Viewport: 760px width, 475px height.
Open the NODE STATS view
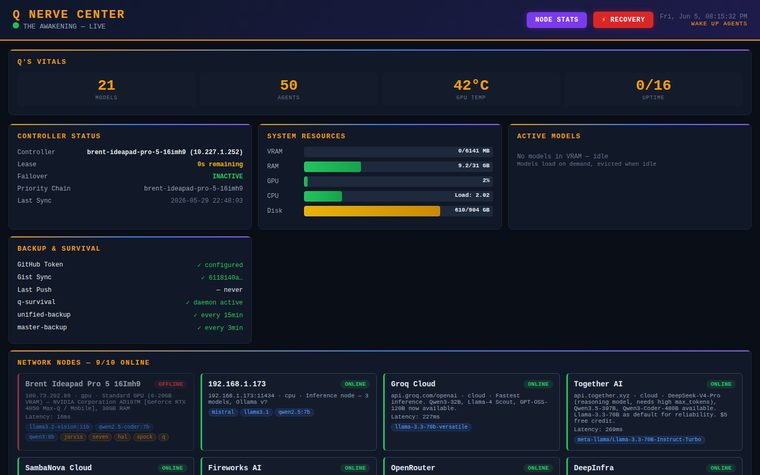pos(556,20)
